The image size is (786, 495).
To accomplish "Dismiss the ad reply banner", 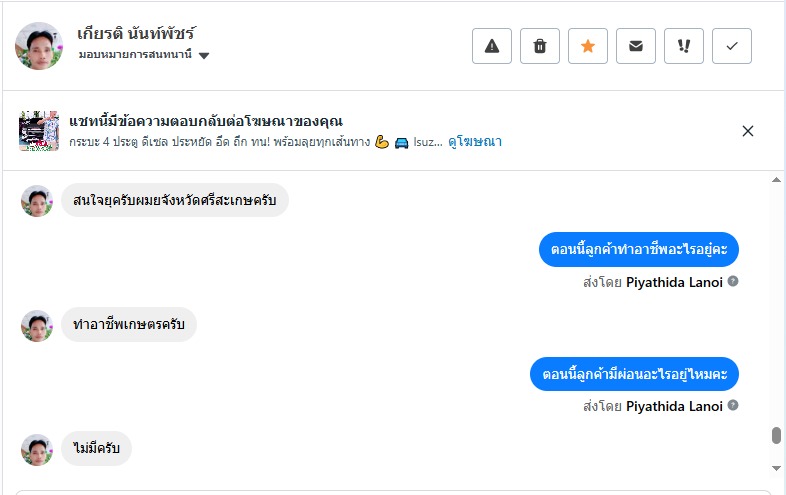I will tap(748, 131).
